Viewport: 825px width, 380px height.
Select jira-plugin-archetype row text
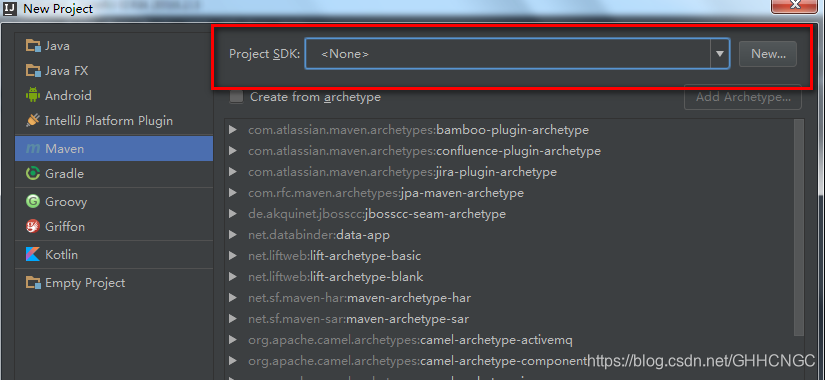pos(403,172)
